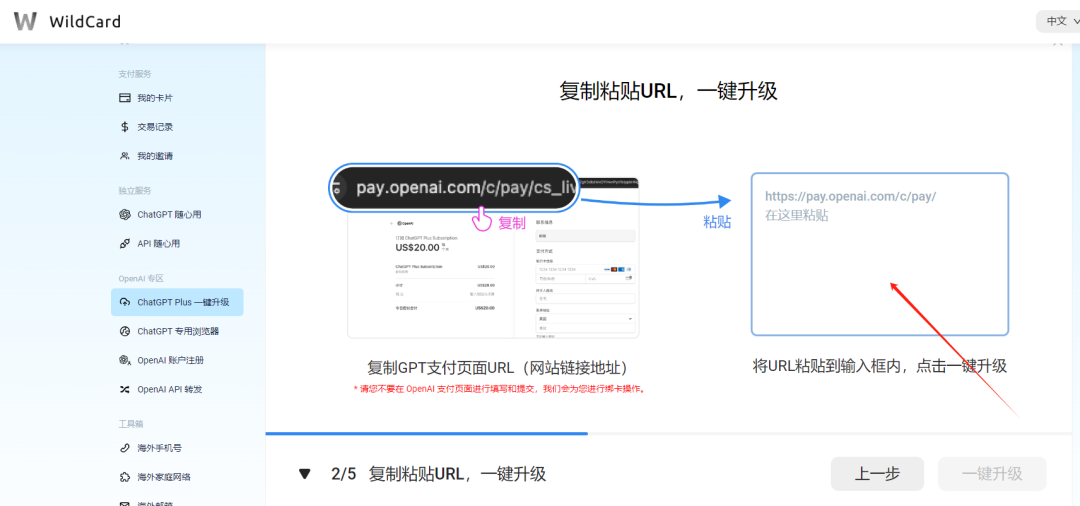
Task: Click the people icon beside 我的邀请
Action: (x=125, y=156)
